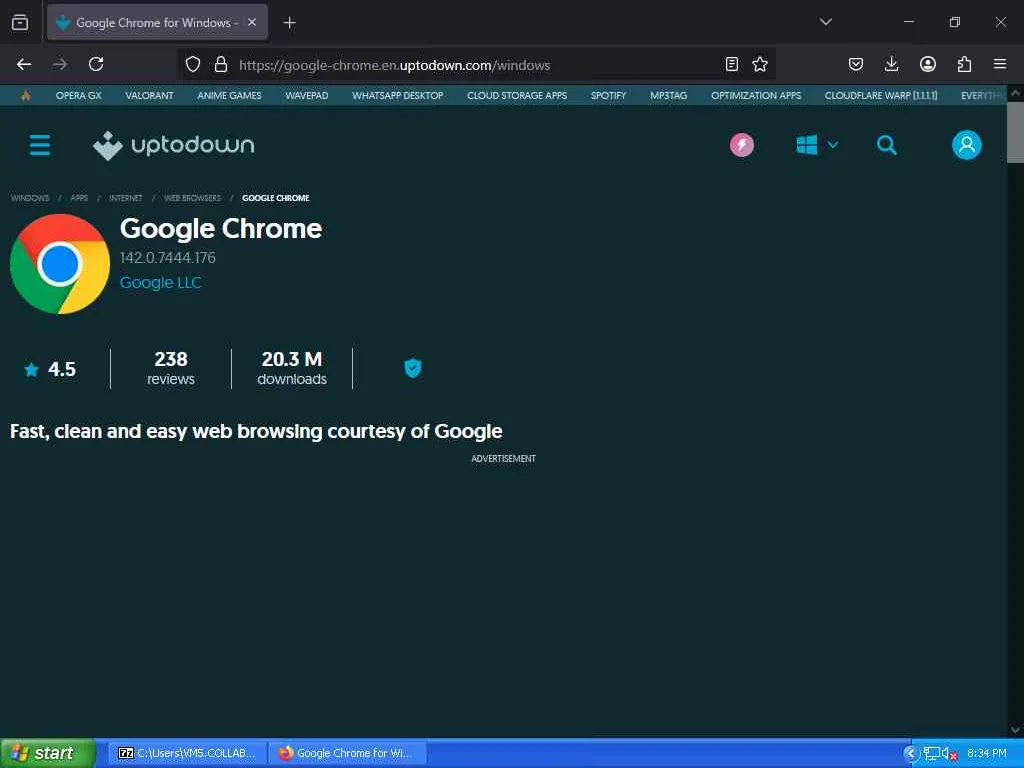Screen dimensions: 1024x768
Task: Open the muted volume tray icon
Action: 950,754
